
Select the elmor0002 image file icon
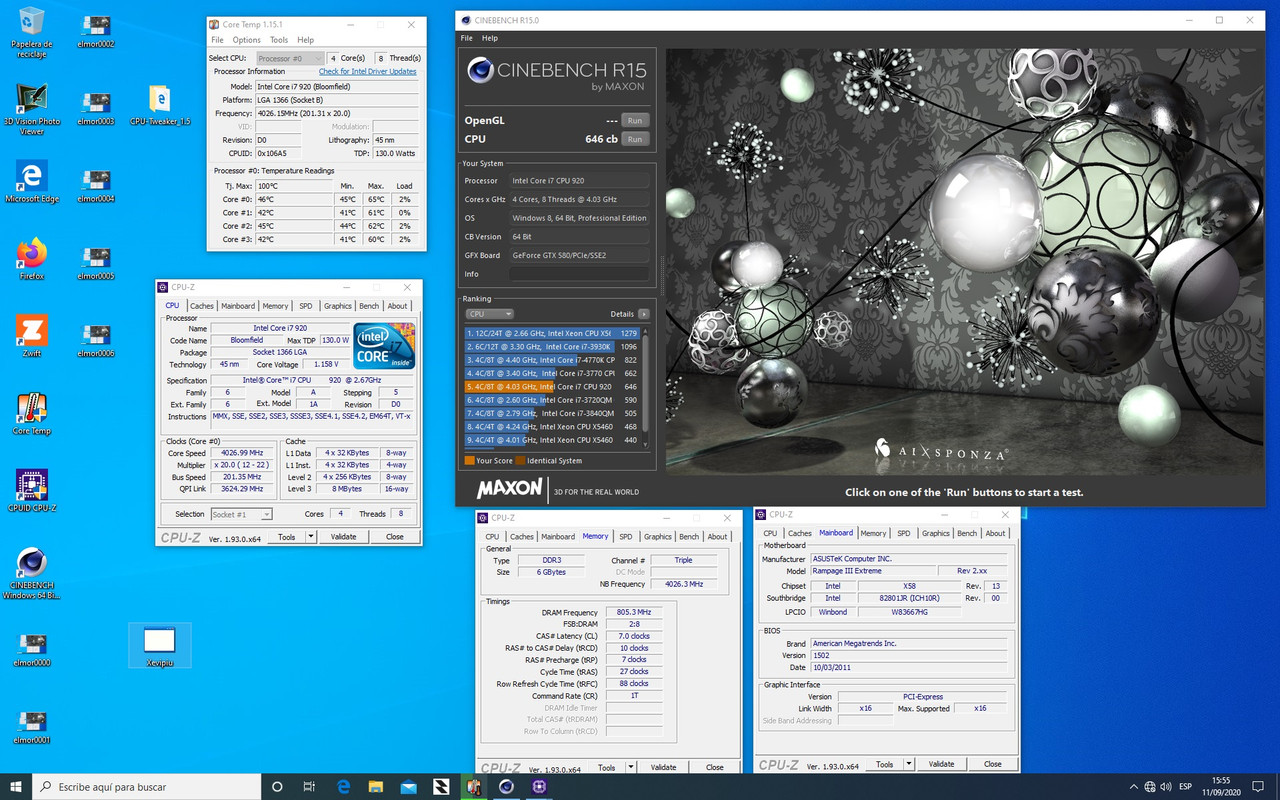pyautogui.click(x=96, y=32)
